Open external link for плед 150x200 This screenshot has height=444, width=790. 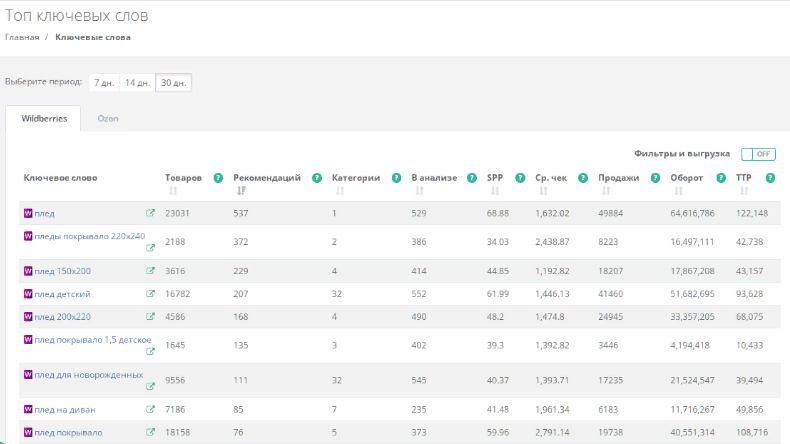coord(151,270)
